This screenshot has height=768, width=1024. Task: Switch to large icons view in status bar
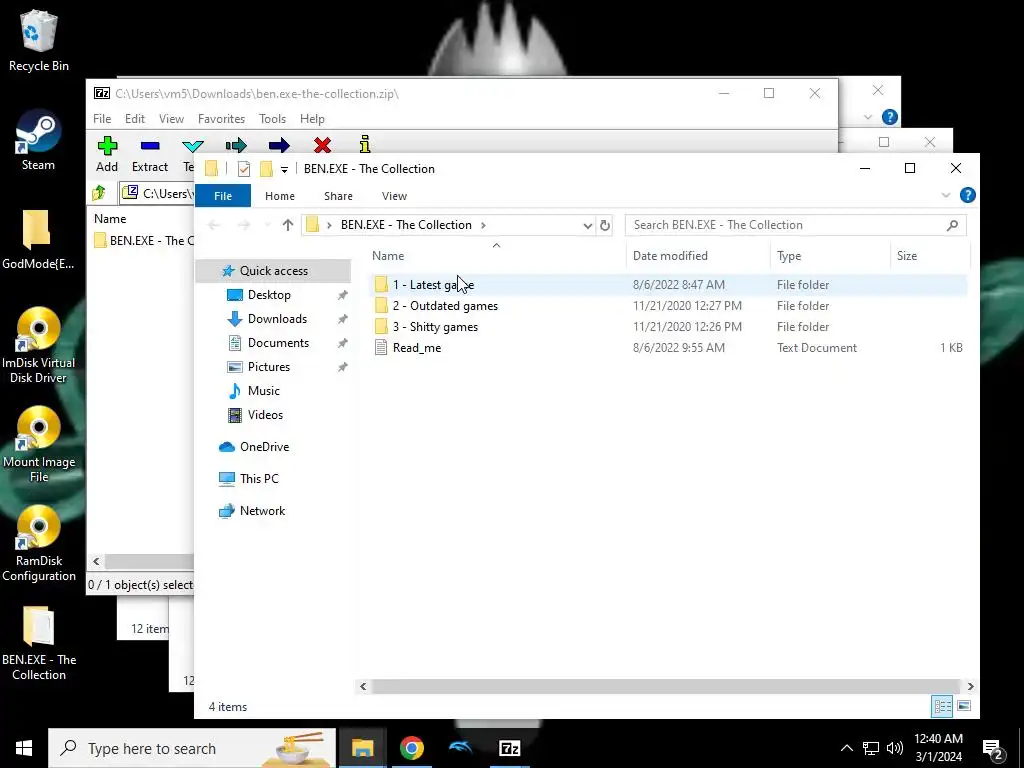(x=964, y=706)
